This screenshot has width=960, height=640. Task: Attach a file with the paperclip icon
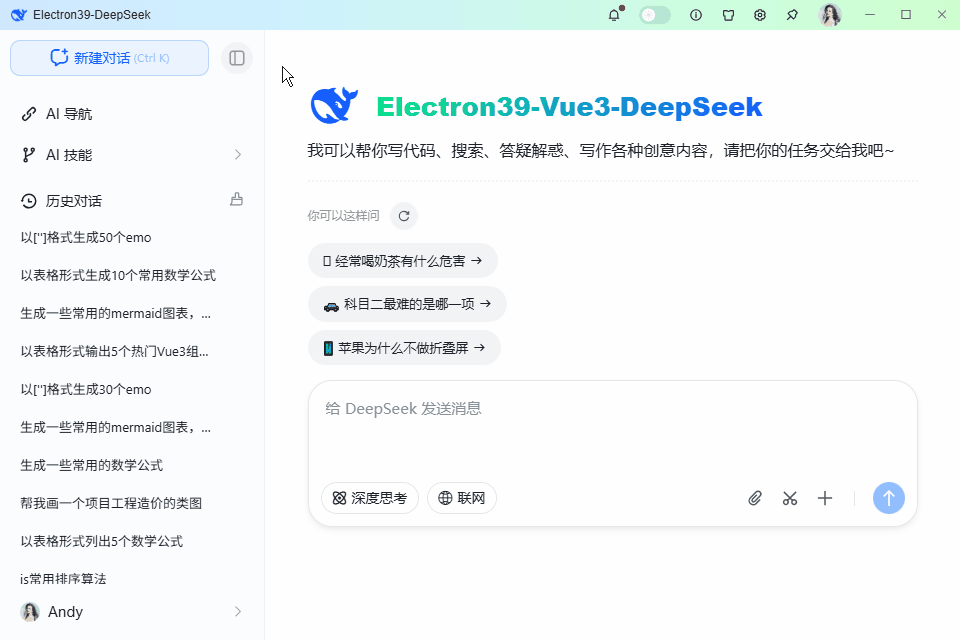click(755, 497)
